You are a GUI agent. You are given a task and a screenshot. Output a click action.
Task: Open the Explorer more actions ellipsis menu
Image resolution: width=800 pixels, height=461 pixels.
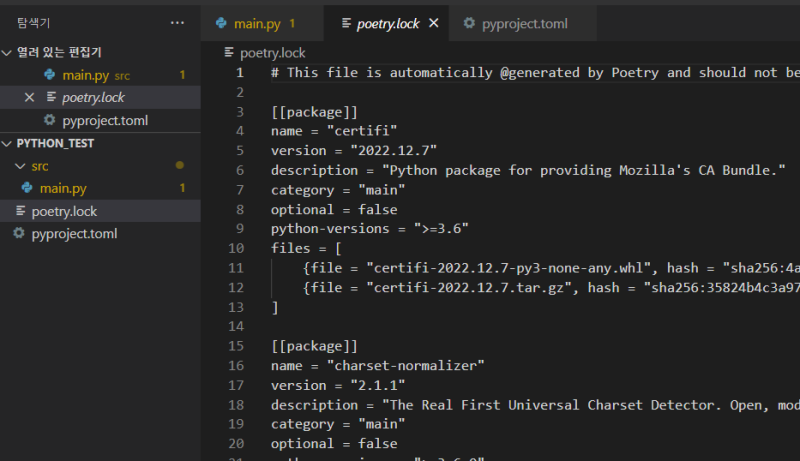click(x=177, y=22)
